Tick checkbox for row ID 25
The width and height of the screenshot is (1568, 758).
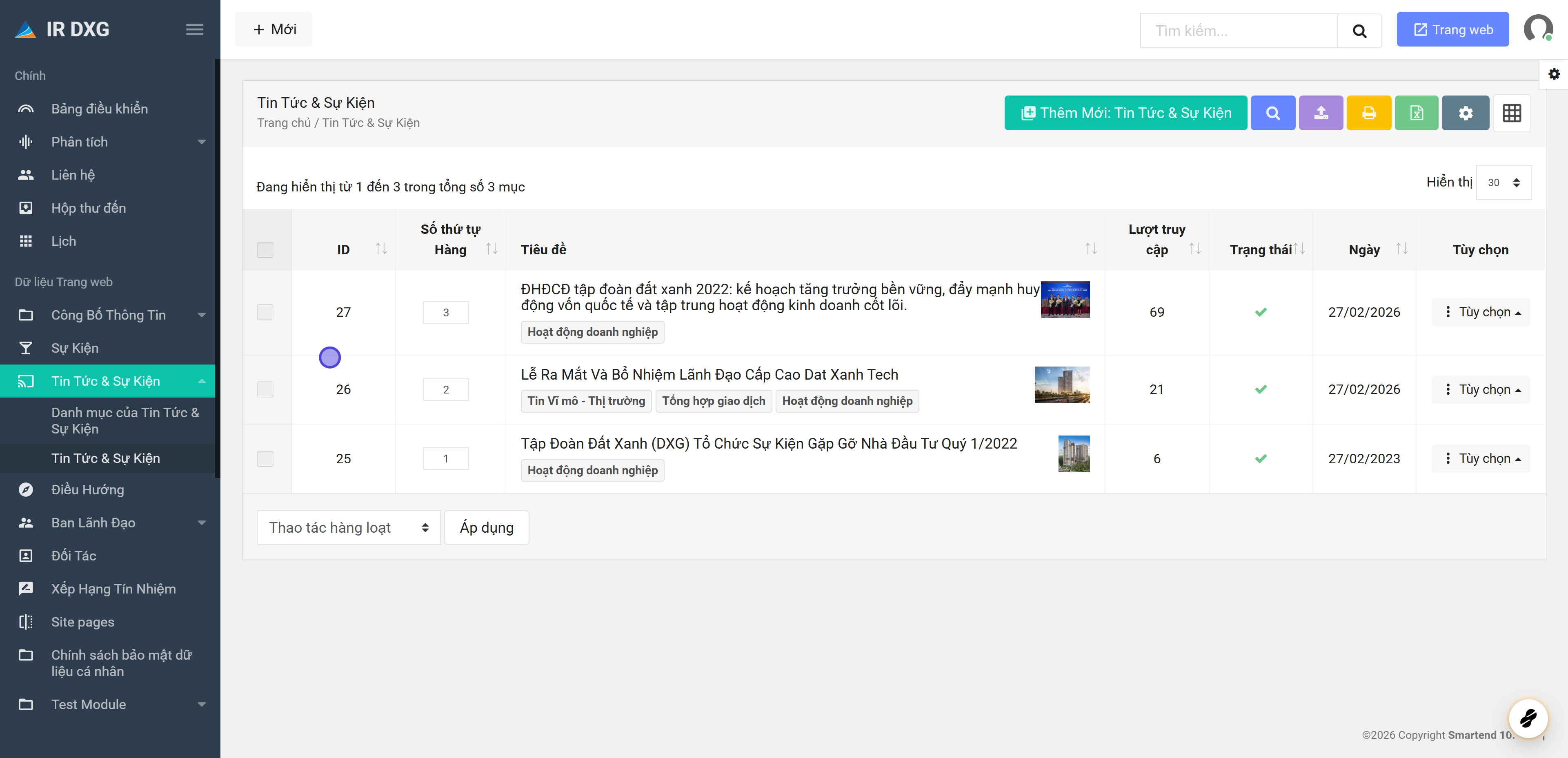click(265, 459)
